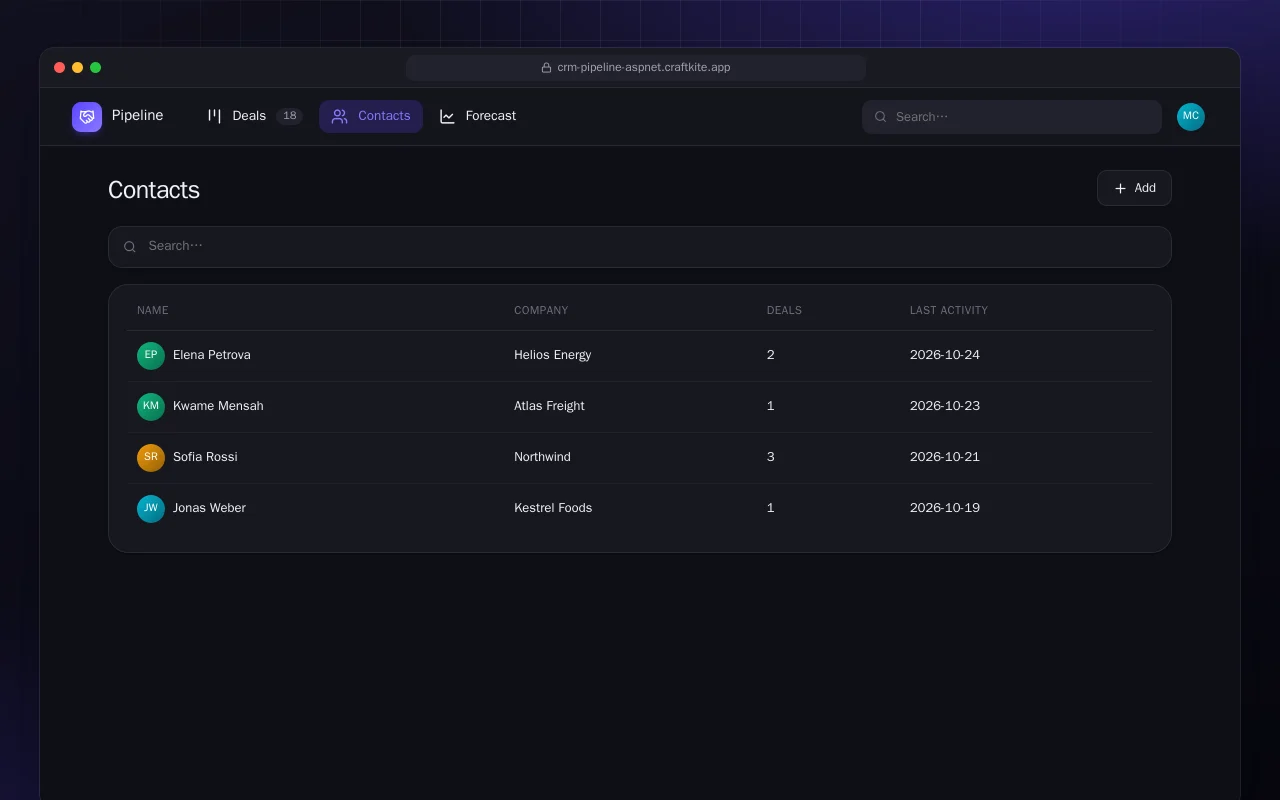1280x800 pixels.
Task: Click the Kestrel Foods company cell
Action: 553,508
